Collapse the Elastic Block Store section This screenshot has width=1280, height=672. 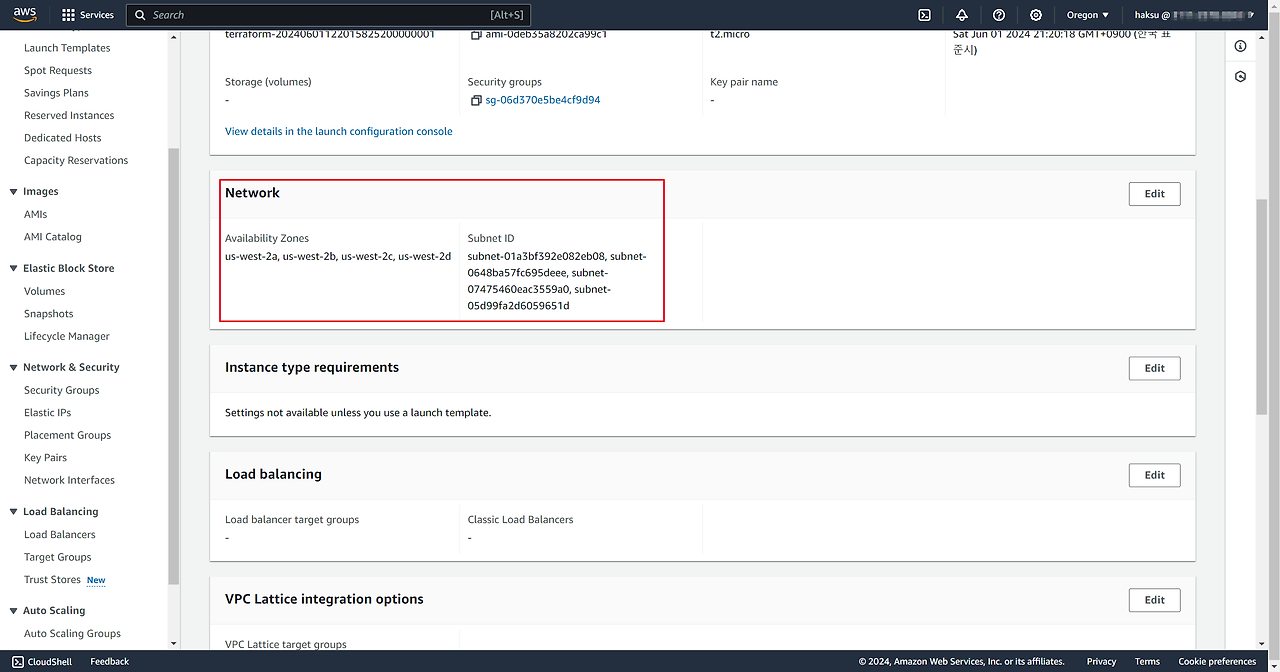pyautogui.click(x=13, y=269)
